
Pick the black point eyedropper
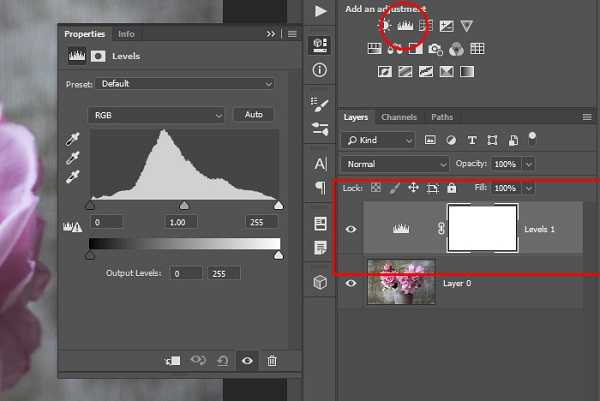coord(72,139)
